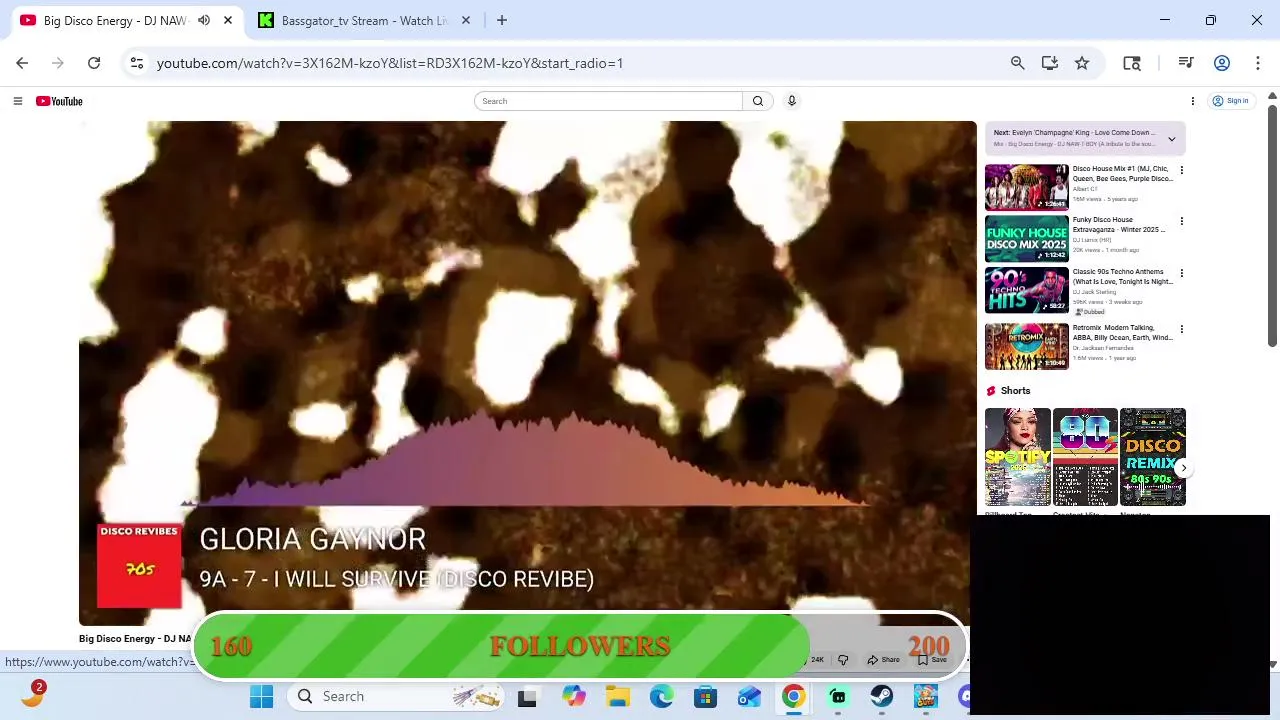The height and width of the screenshot is (720, 1280).
Task: Open the Disco House Mix #1 title
Action: coord(1122,174)
